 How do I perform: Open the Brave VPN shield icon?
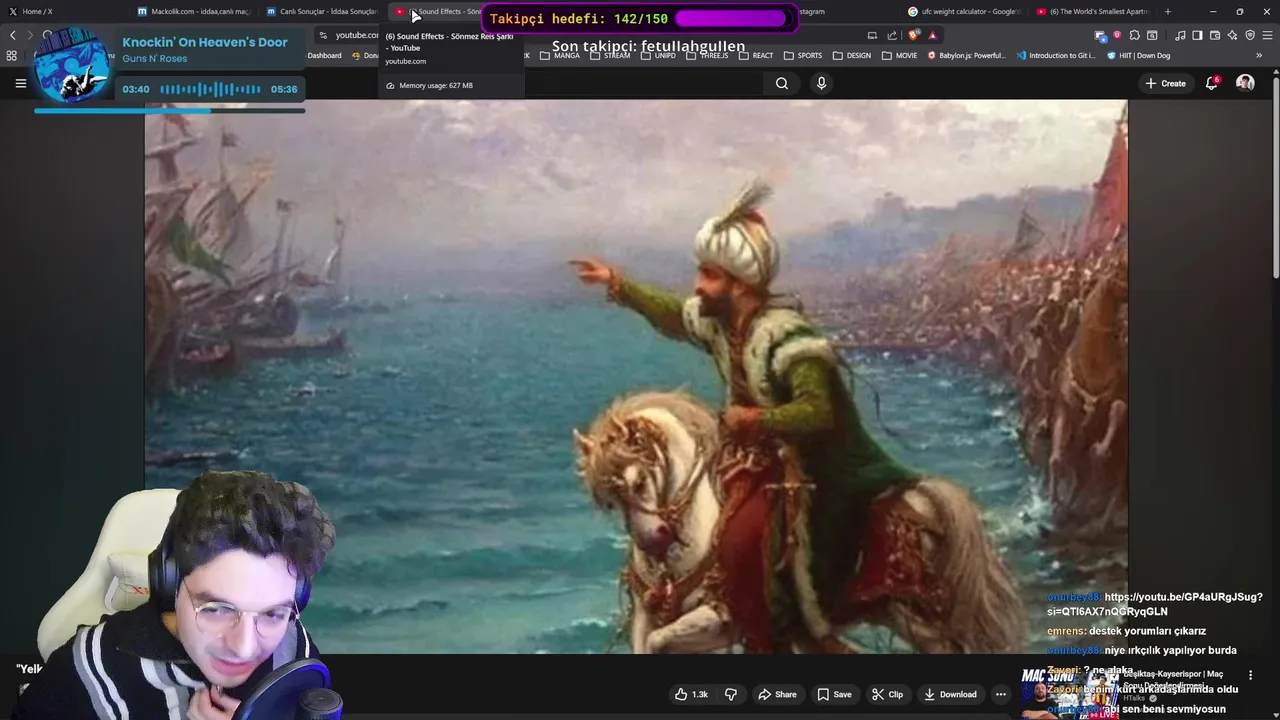pyautogui.click(x=1250, y=35)
